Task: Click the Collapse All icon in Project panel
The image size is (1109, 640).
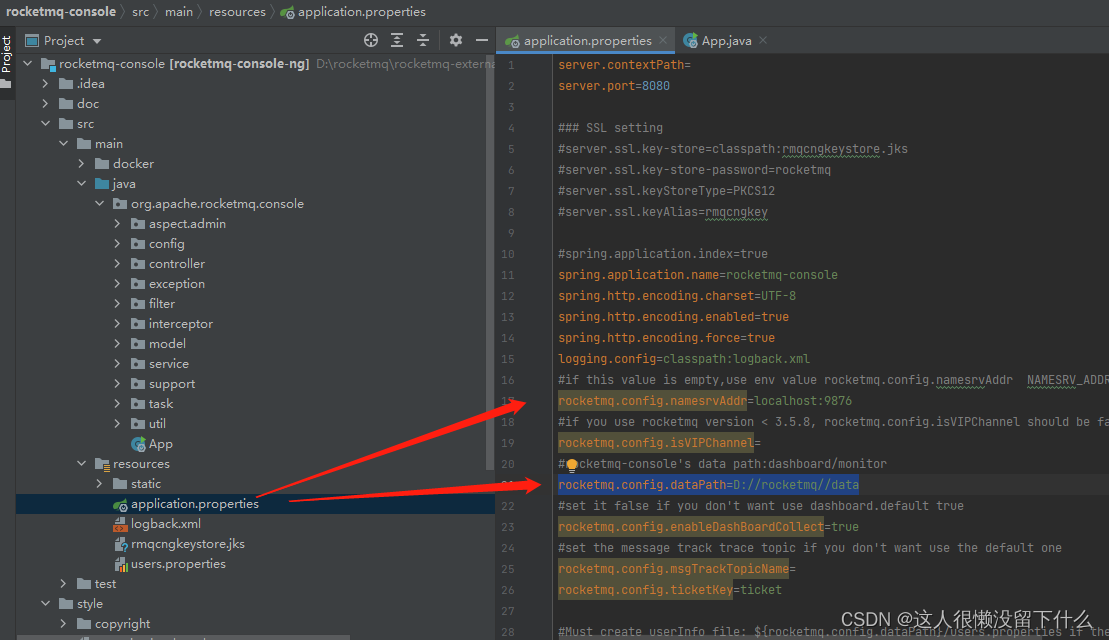Action: (423, 40)
